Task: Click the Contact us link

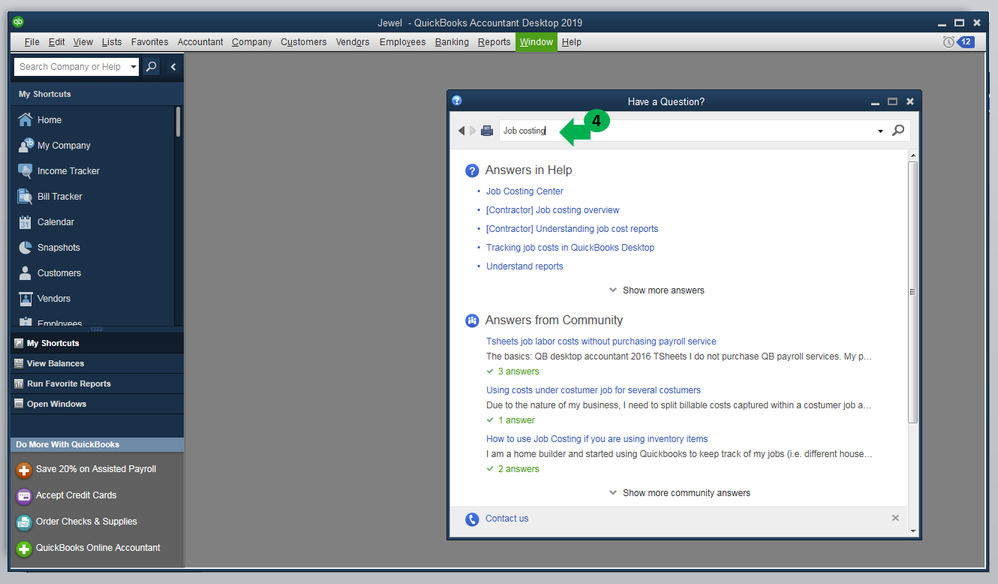Action: pos(507,518)
